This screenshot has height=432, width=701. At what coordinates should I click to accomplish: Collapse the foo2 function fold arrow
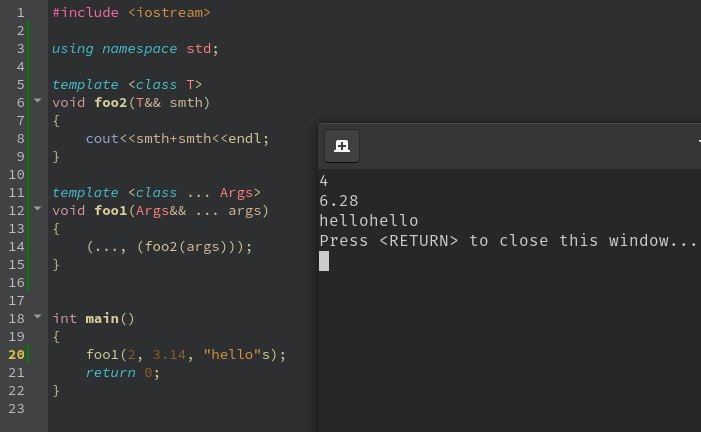(38, 101)
